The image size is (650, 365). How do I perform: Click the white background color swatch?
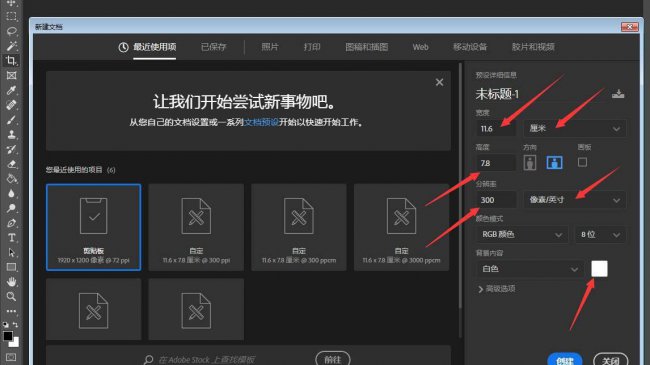pyautogui.click(x=599, y=269)
